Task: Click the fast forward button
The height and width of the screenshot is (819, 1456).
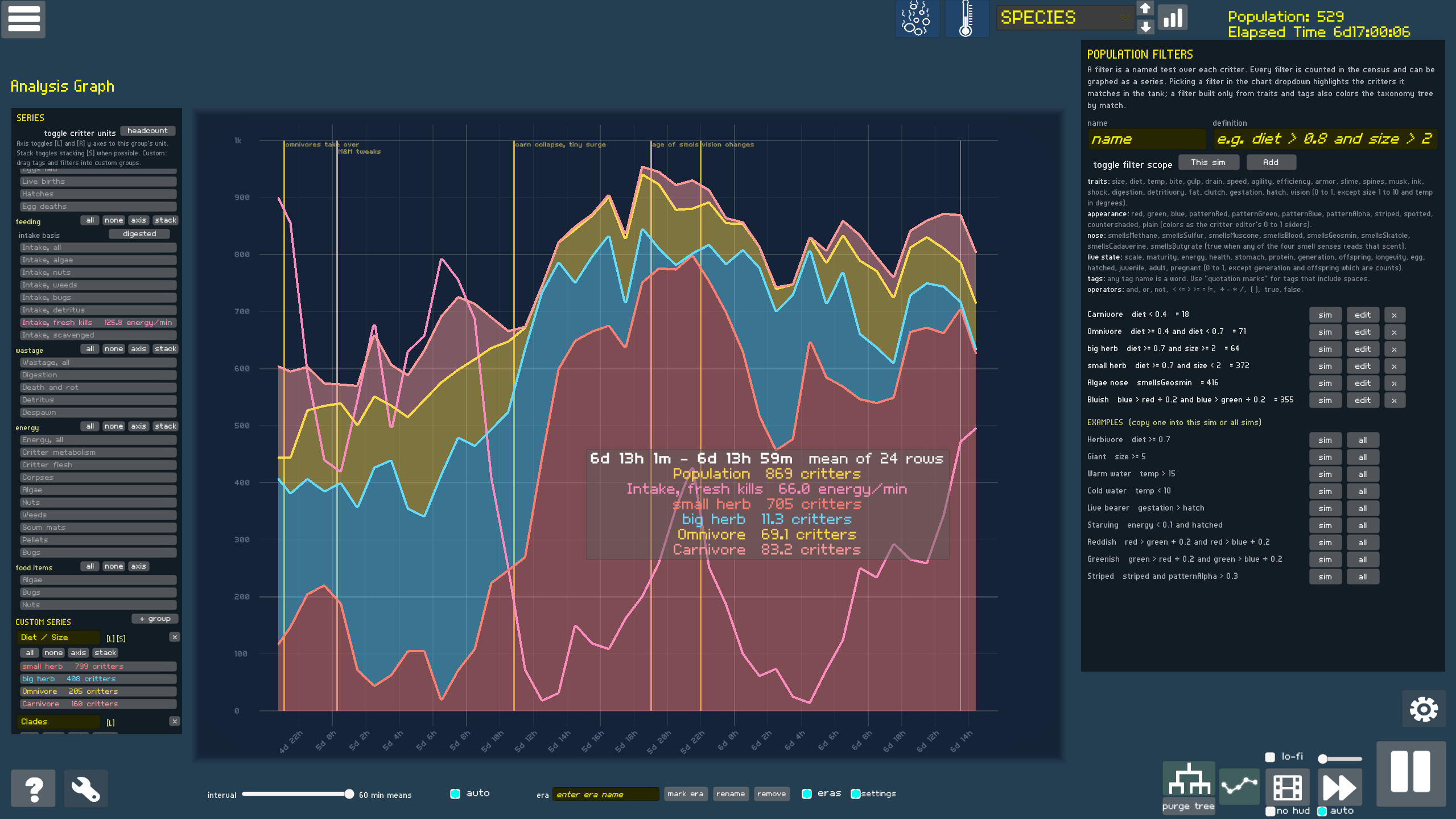Action: pyautogui.click(x=1340, y=787)
